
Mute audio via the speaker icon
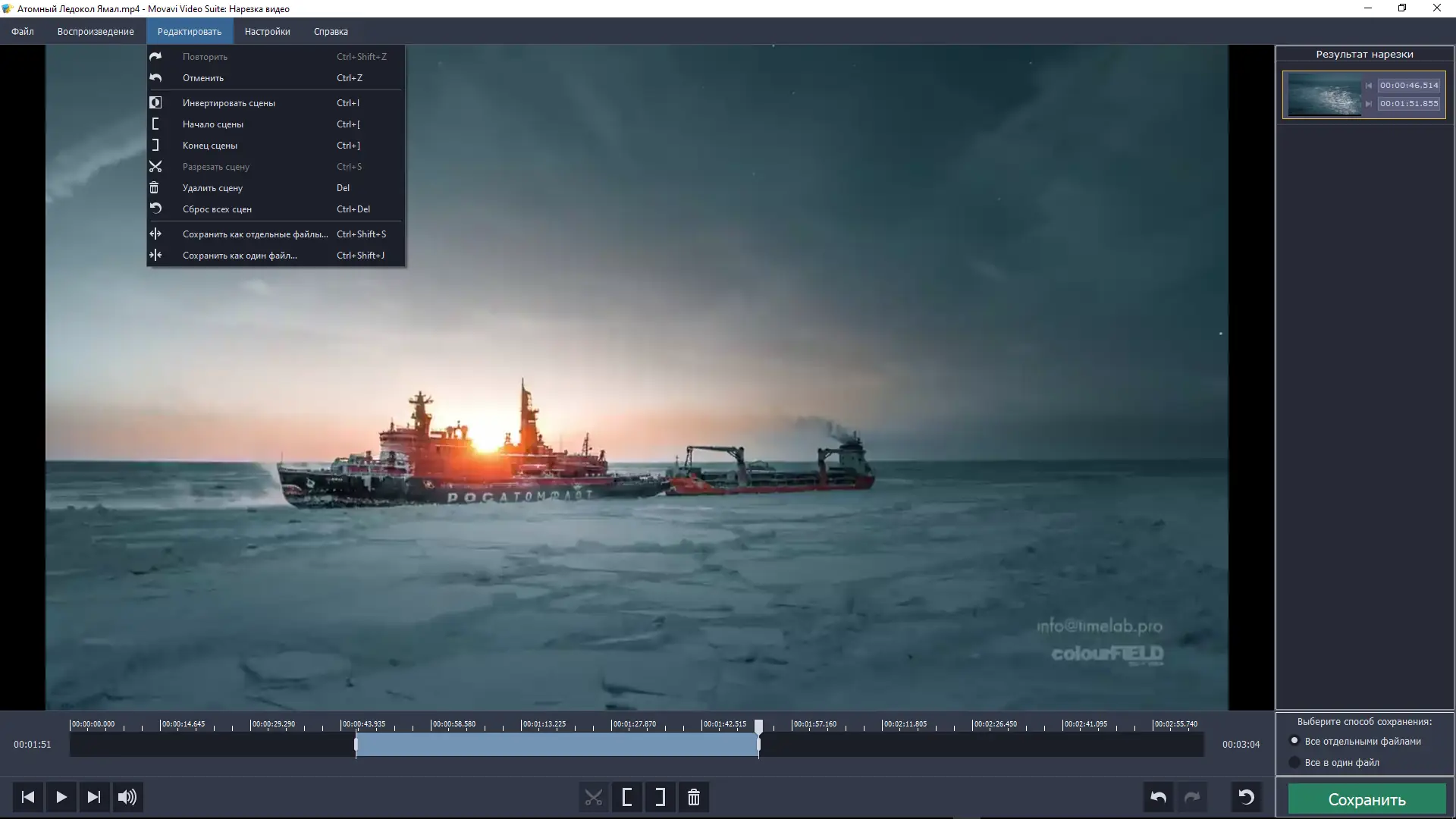pyautogui.click(x=127, y=797)
